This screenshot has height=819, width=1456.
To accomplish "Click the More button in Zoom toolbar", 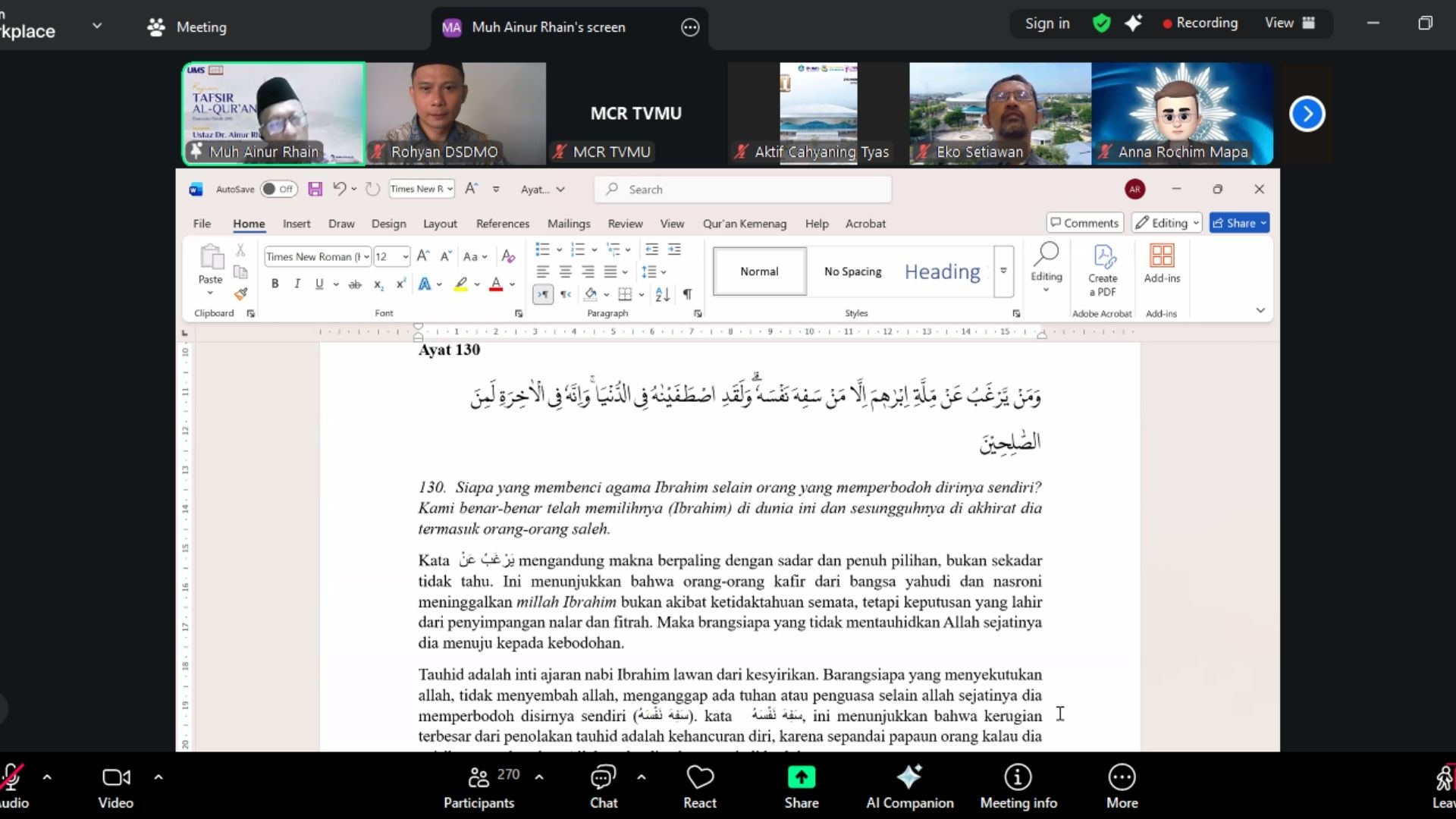I will [x=1122, y=787].
